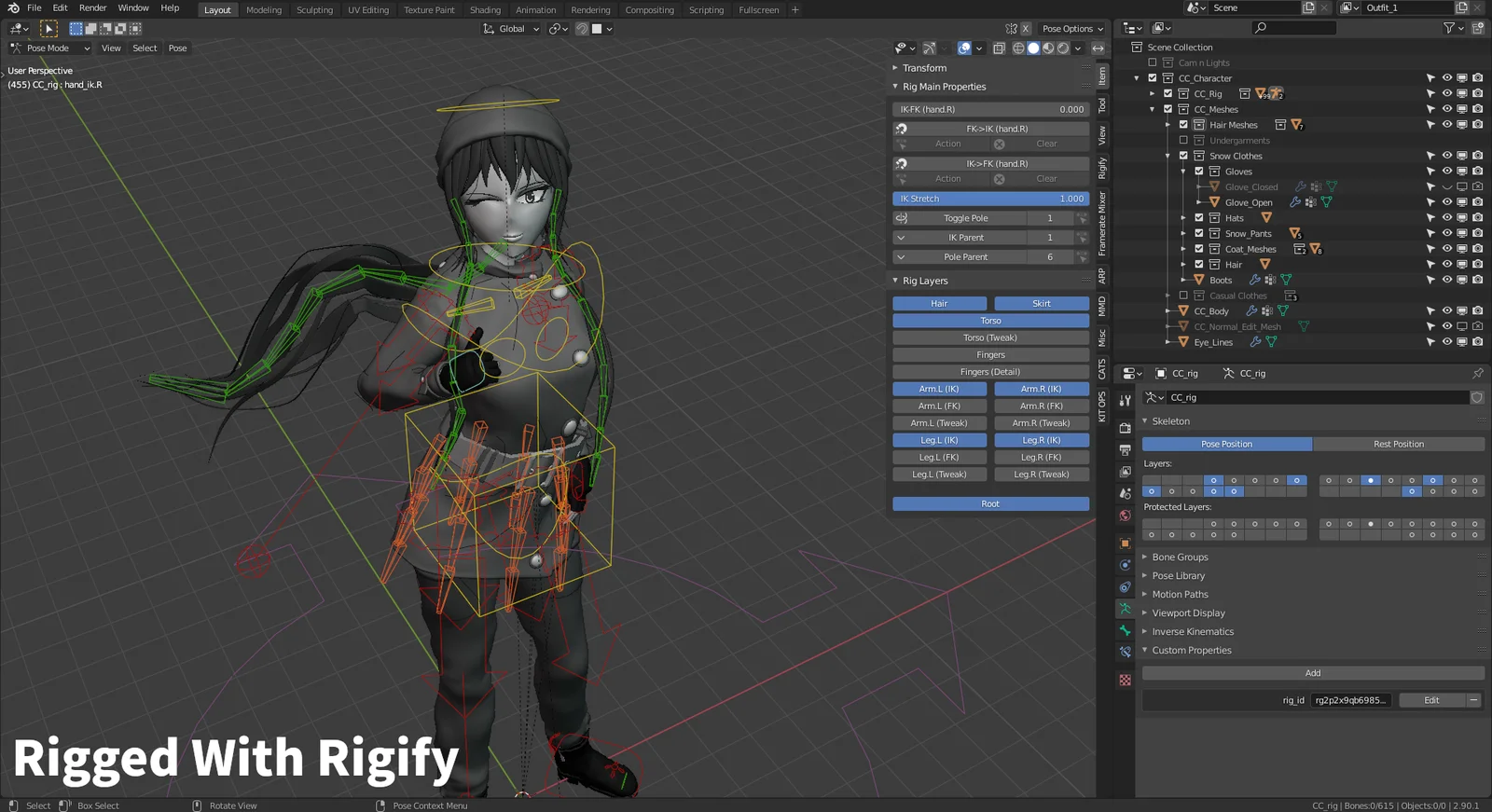Enable the Undergarments collection checkbox
1492x812 pixels.
(x=1183, y=141)
